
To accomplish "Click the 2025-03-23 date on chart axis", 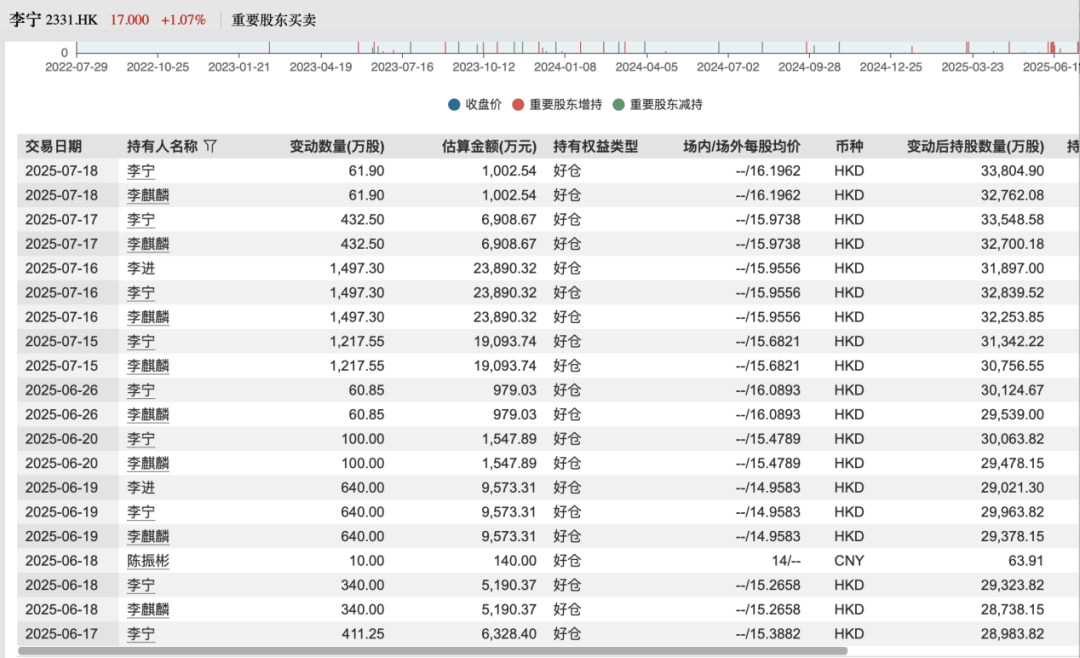I will tap(973, 67).
